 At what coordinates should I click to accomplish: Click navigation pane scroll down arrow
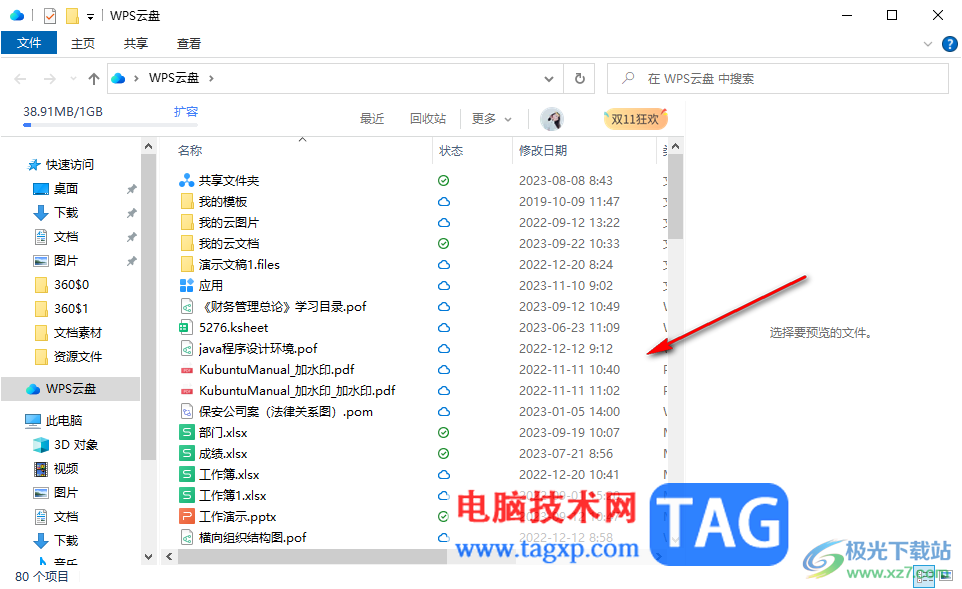[x=148, y=557]
